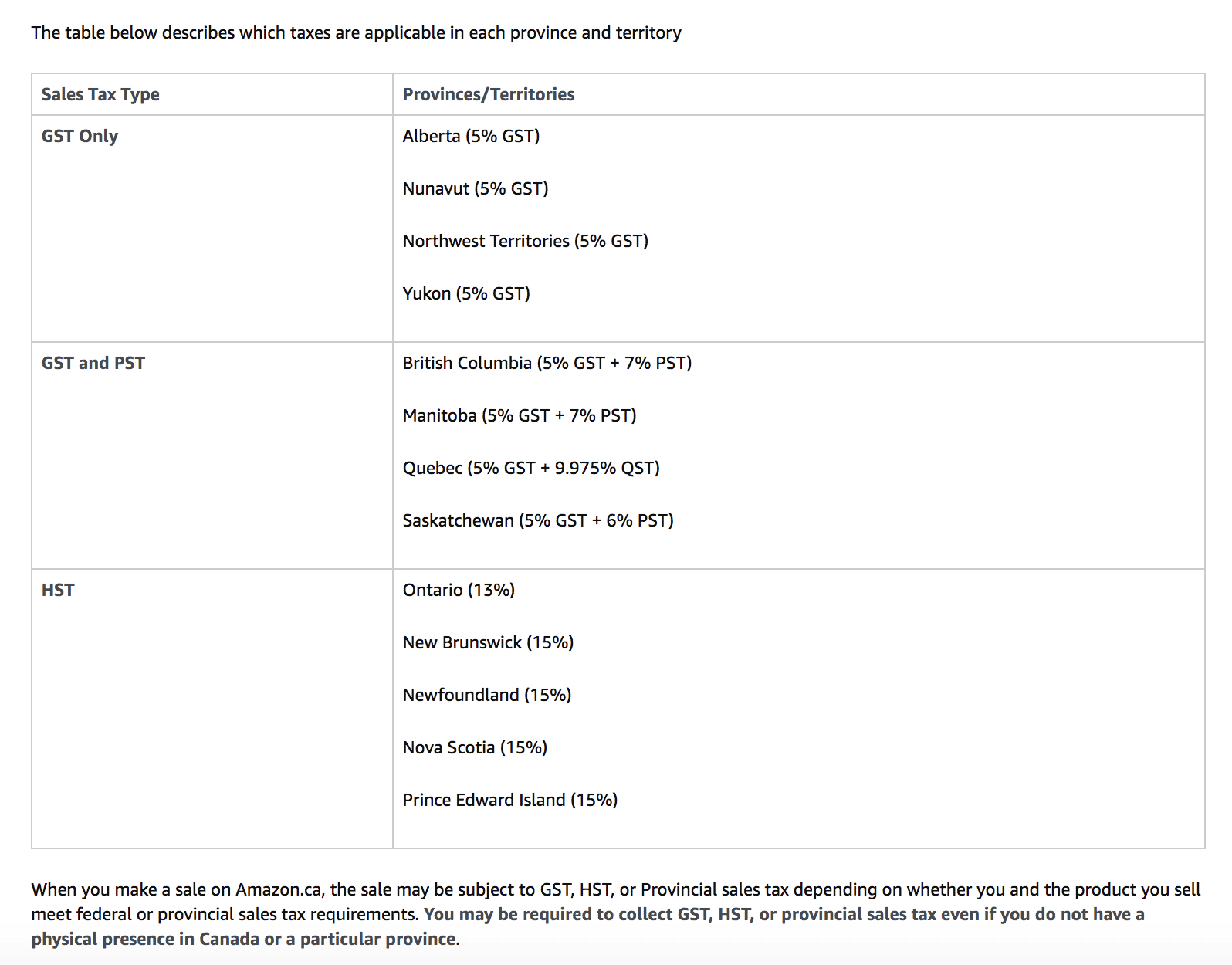
Task: Select the Ontario (13%) entry
Action: tap(459, 590)
